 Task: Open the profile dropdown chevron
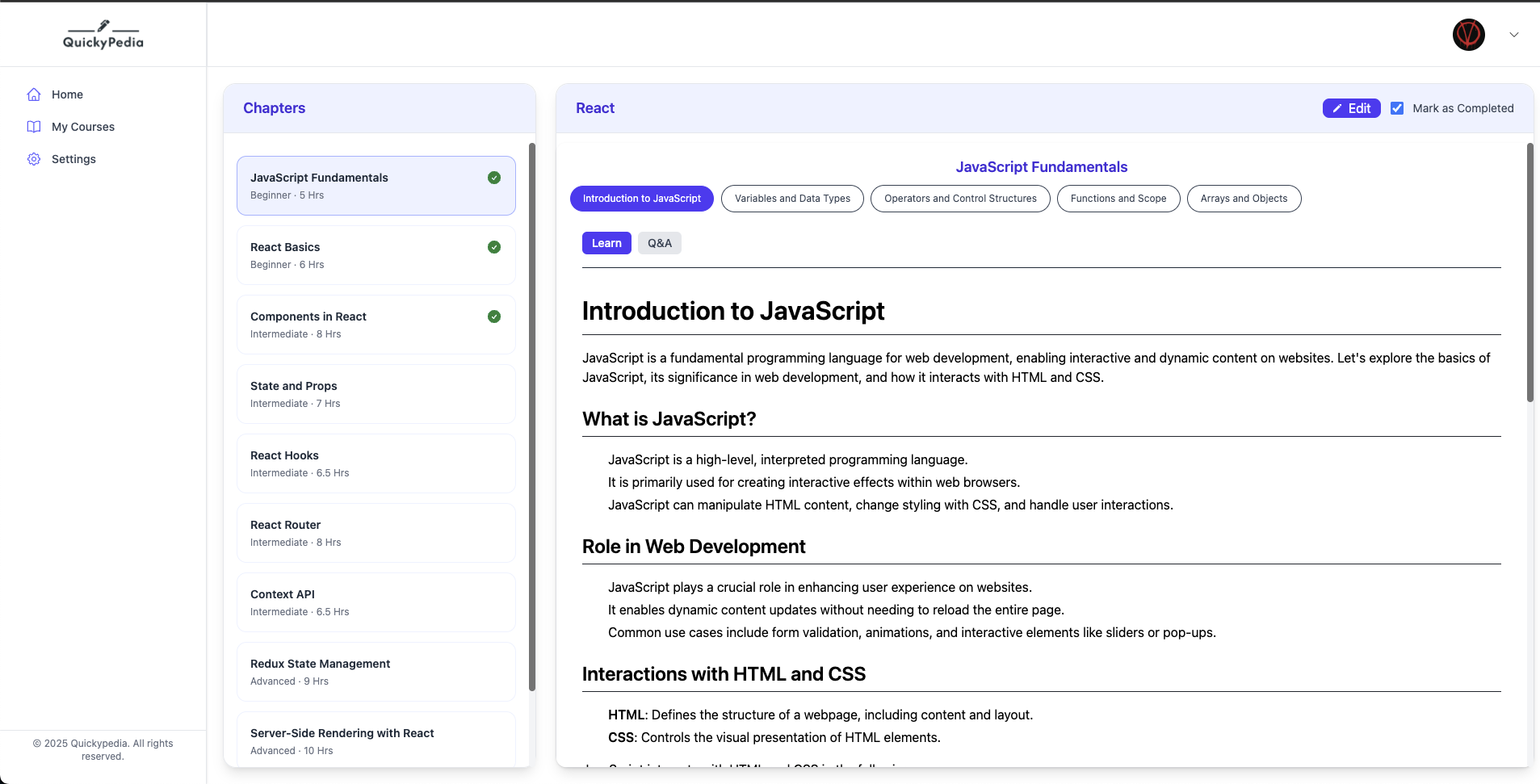click(x=1514, y=35)
